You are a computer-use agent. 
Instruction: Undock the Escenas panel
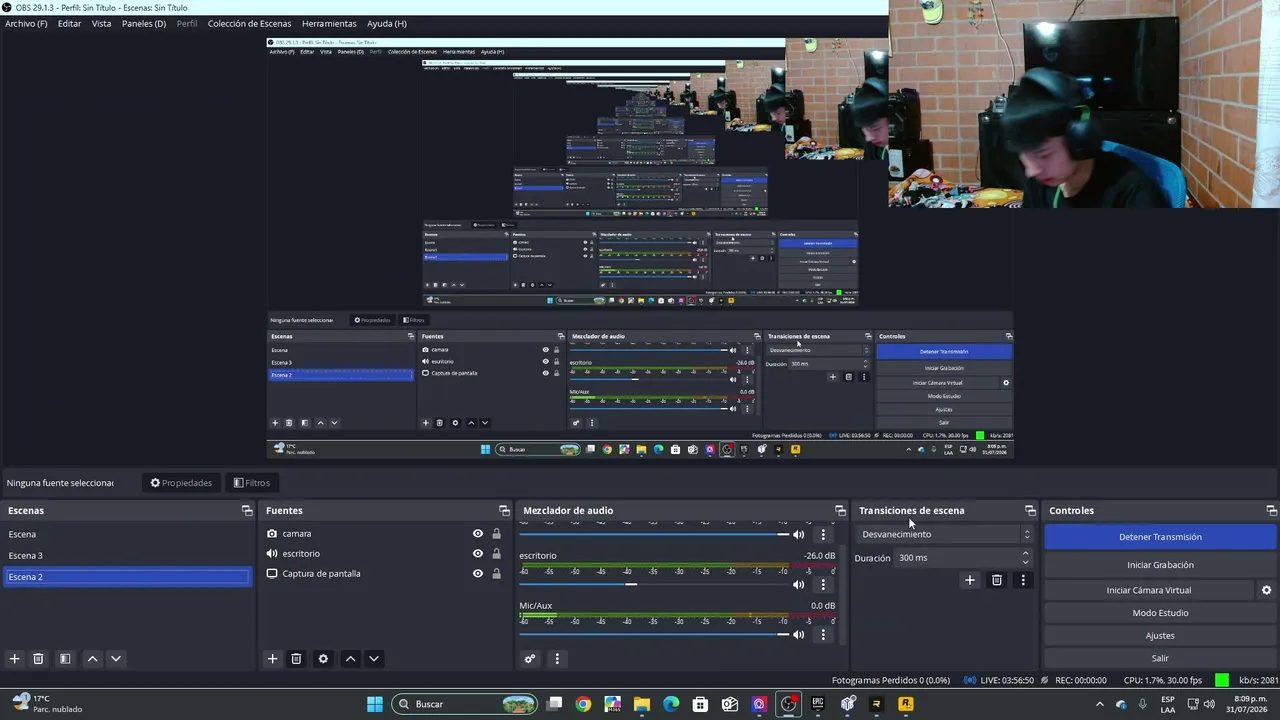247,511
